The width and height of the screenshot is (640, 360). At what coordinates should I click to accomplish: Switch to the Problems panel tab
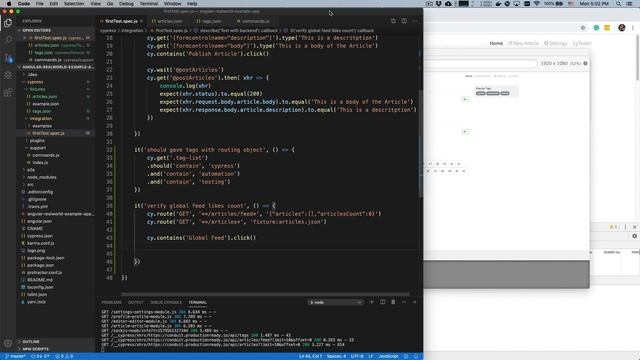pos(111,302)
